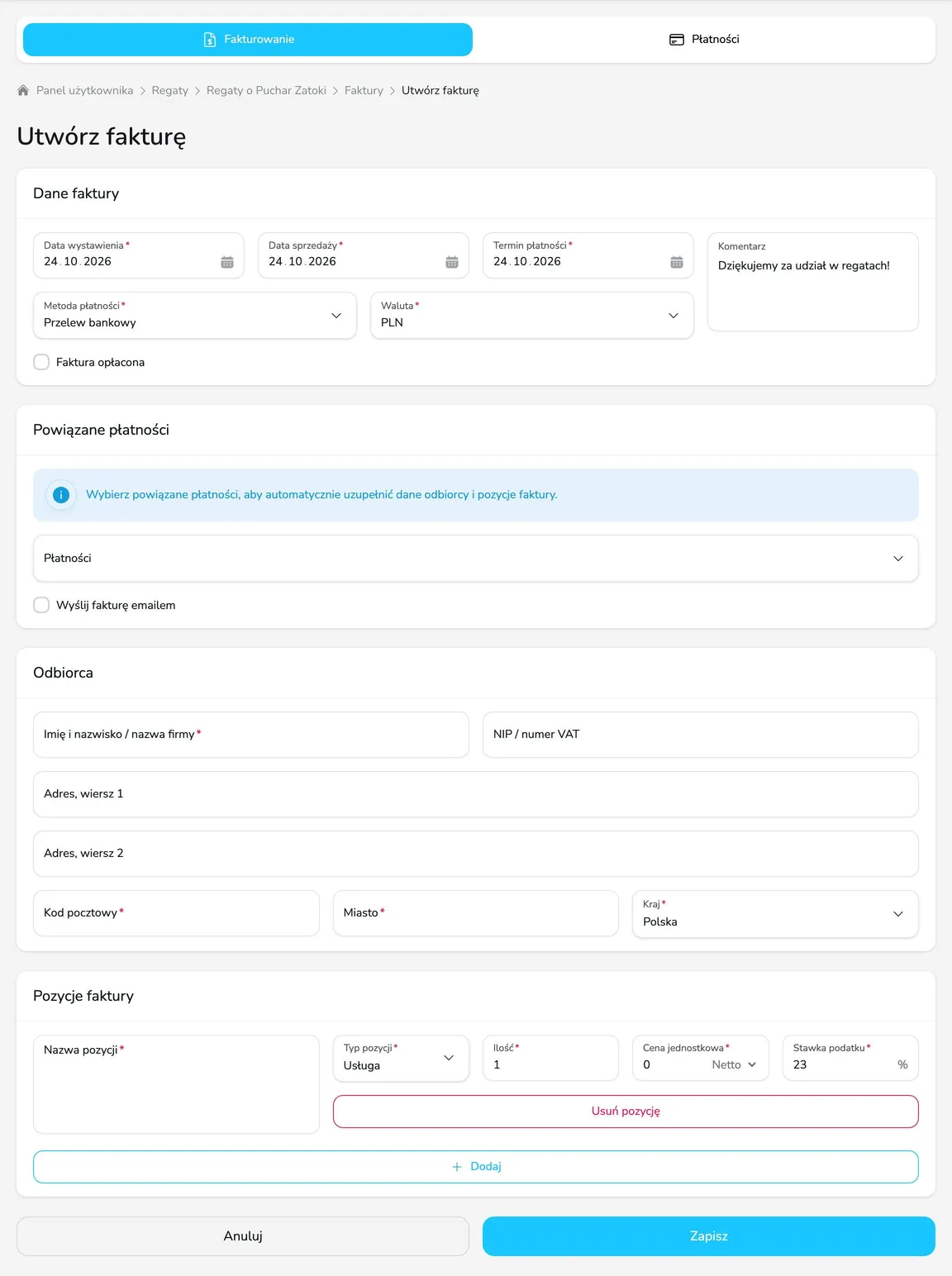Click the home icon in breadcrumbs
Image resolution: width=952 pixels, height=1276 pixels.
point(23,90)
